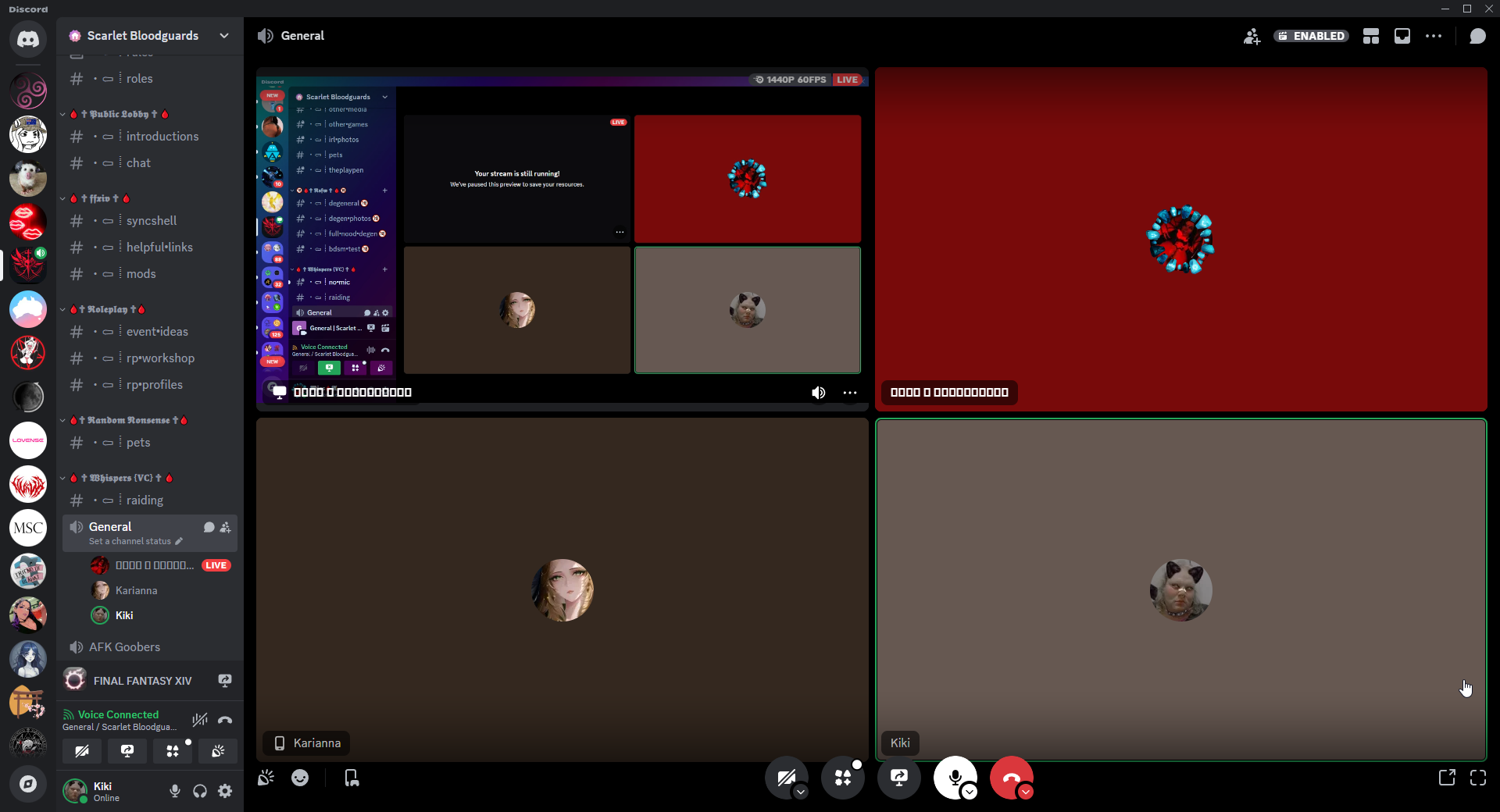This screenshot has width=1500, height=812.
Task: Switch call layout with grid icon
Action: click(1371, 36)
